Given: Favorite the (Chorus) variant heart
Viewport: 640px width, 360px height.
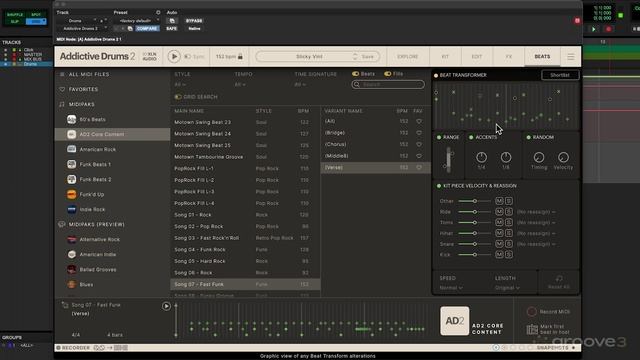Looking at the screenshot, I should [x=419, y=144].
